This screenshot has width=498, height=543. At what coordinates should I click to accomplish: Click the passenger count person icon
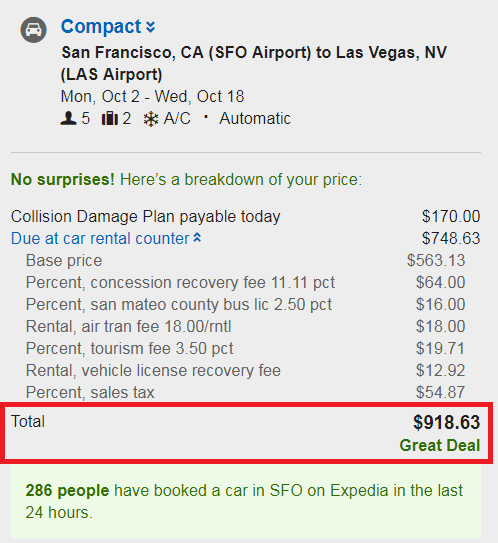click(x=68, y=118)
